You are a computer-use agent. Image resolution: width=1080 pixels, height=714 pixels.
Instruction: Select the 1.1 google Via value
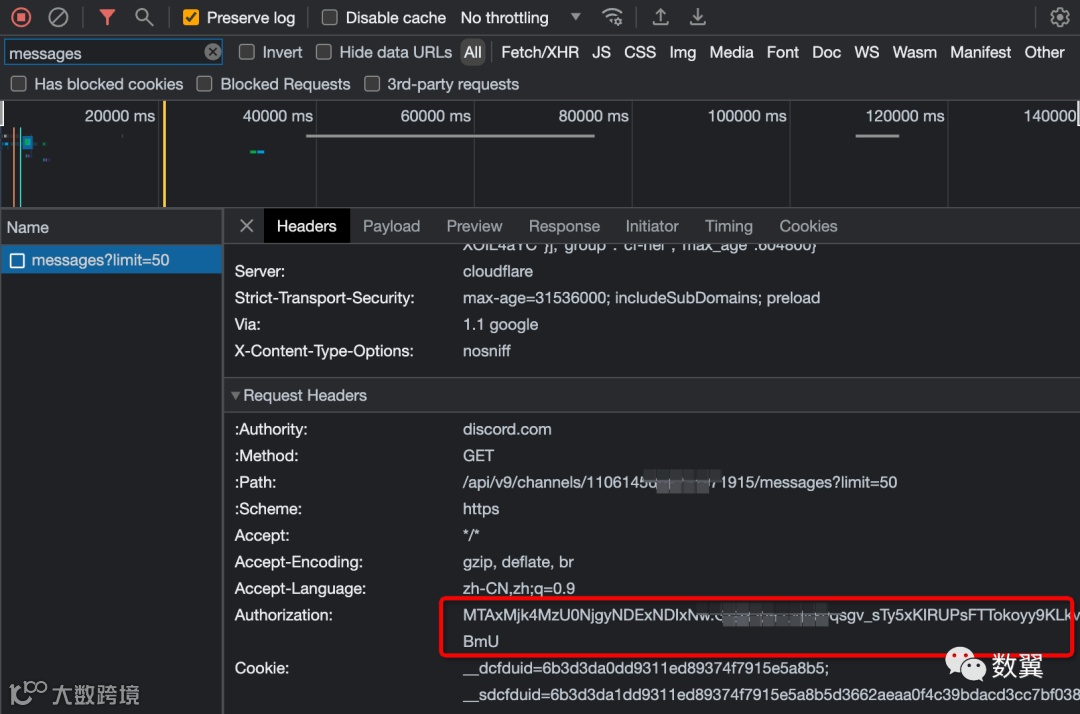500,324
